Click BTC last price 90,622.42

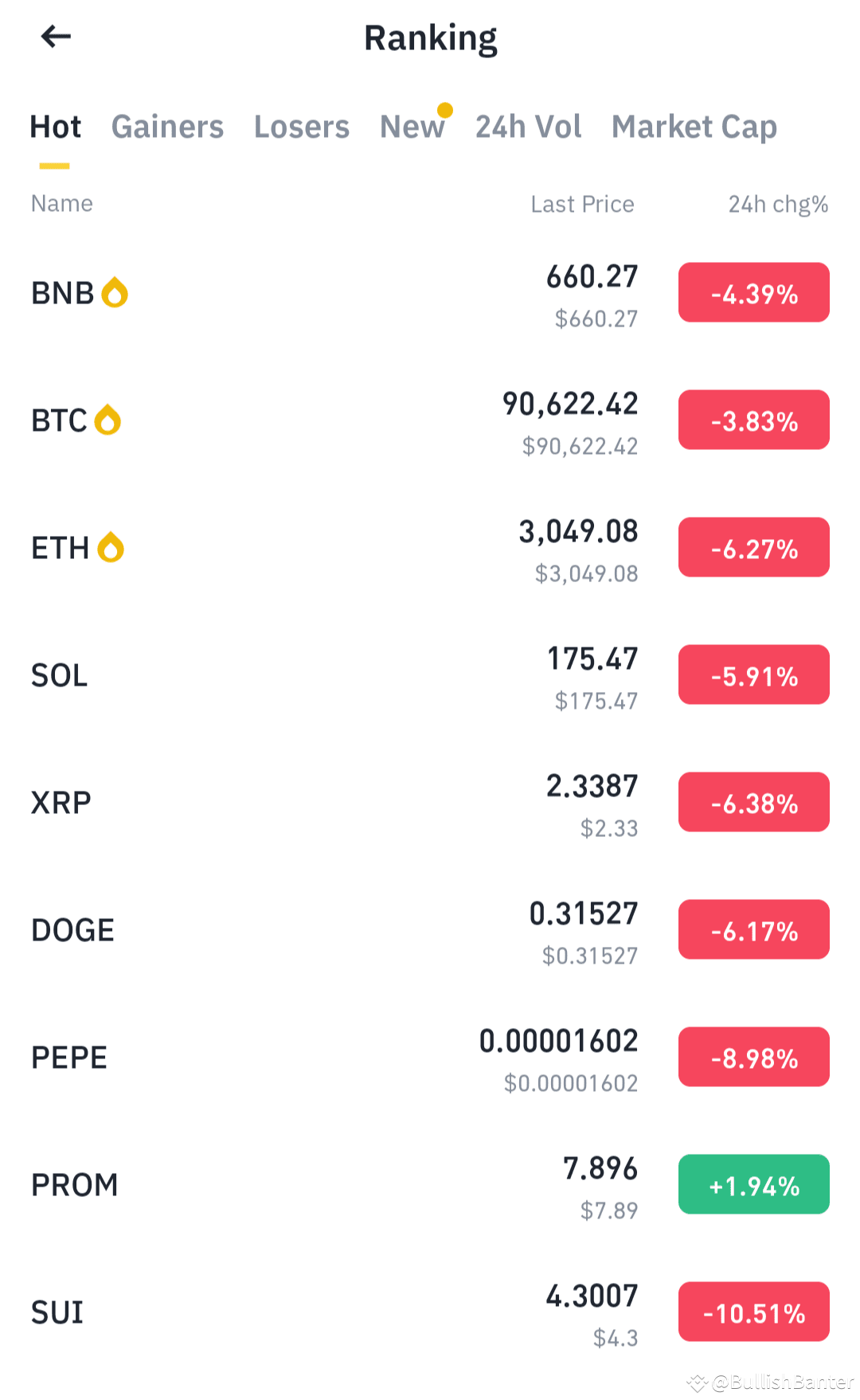[570, 404]
